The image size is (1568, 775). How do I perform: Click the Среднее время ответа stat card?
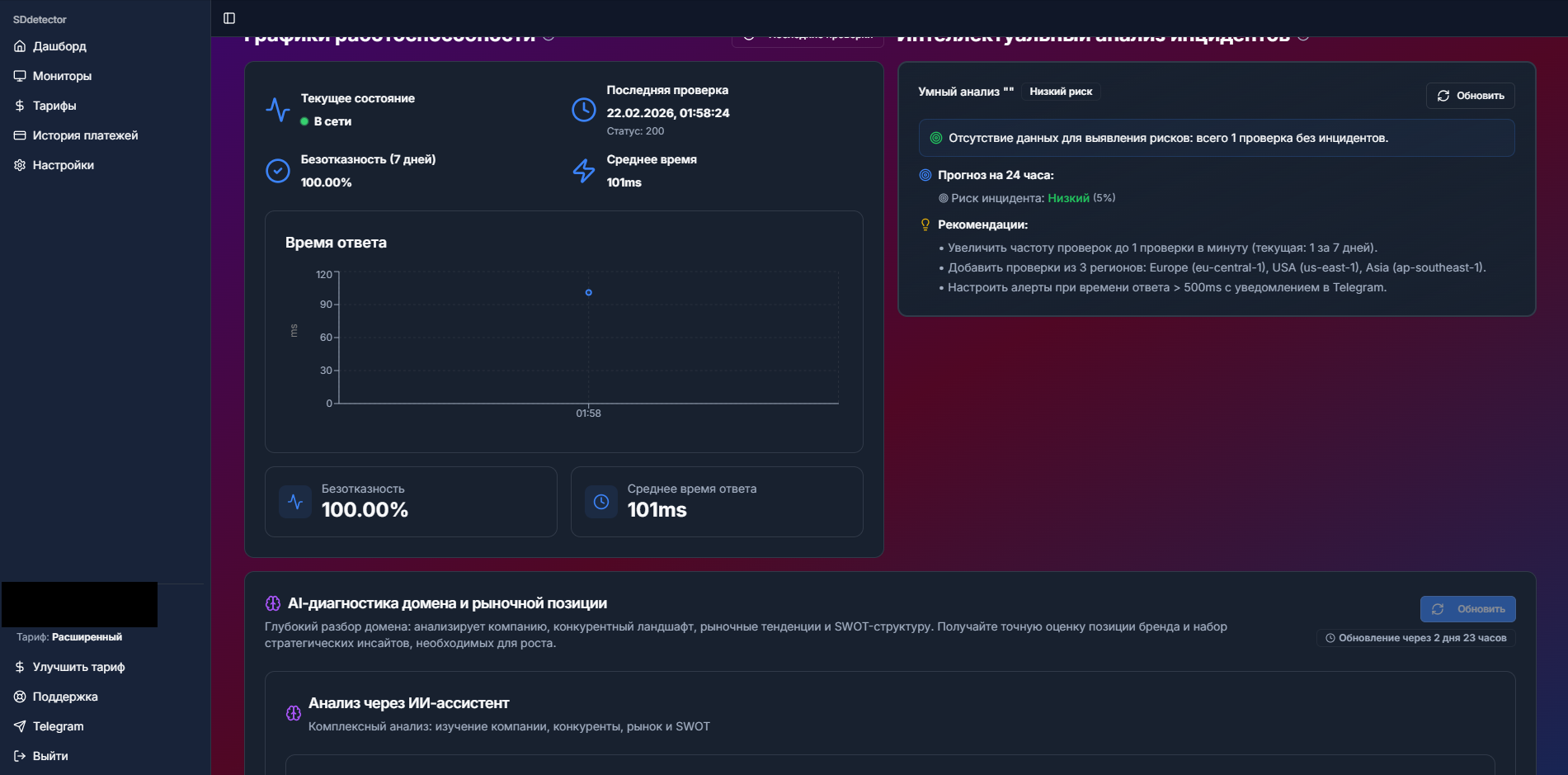716,502
